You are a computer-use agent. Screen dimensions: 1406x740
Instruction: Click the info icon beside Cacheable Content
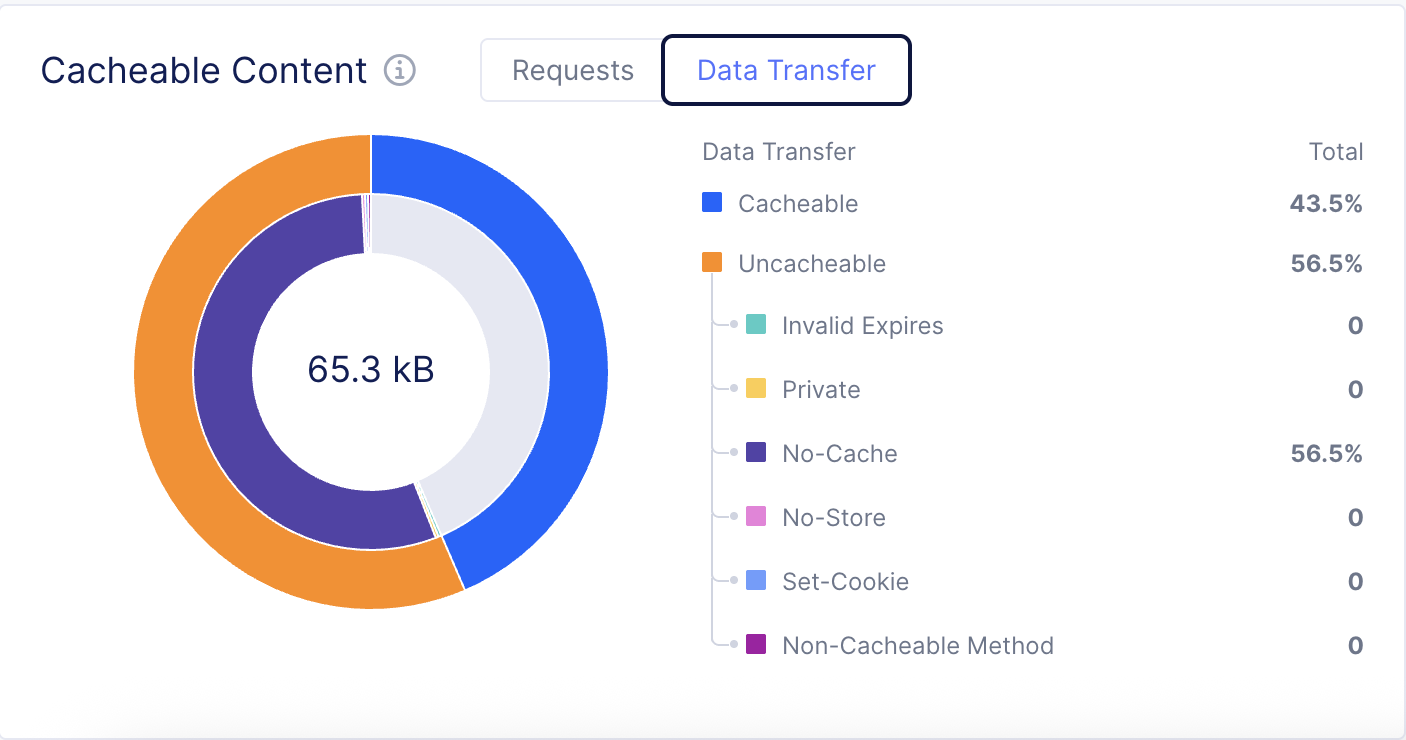coord(400,70)
